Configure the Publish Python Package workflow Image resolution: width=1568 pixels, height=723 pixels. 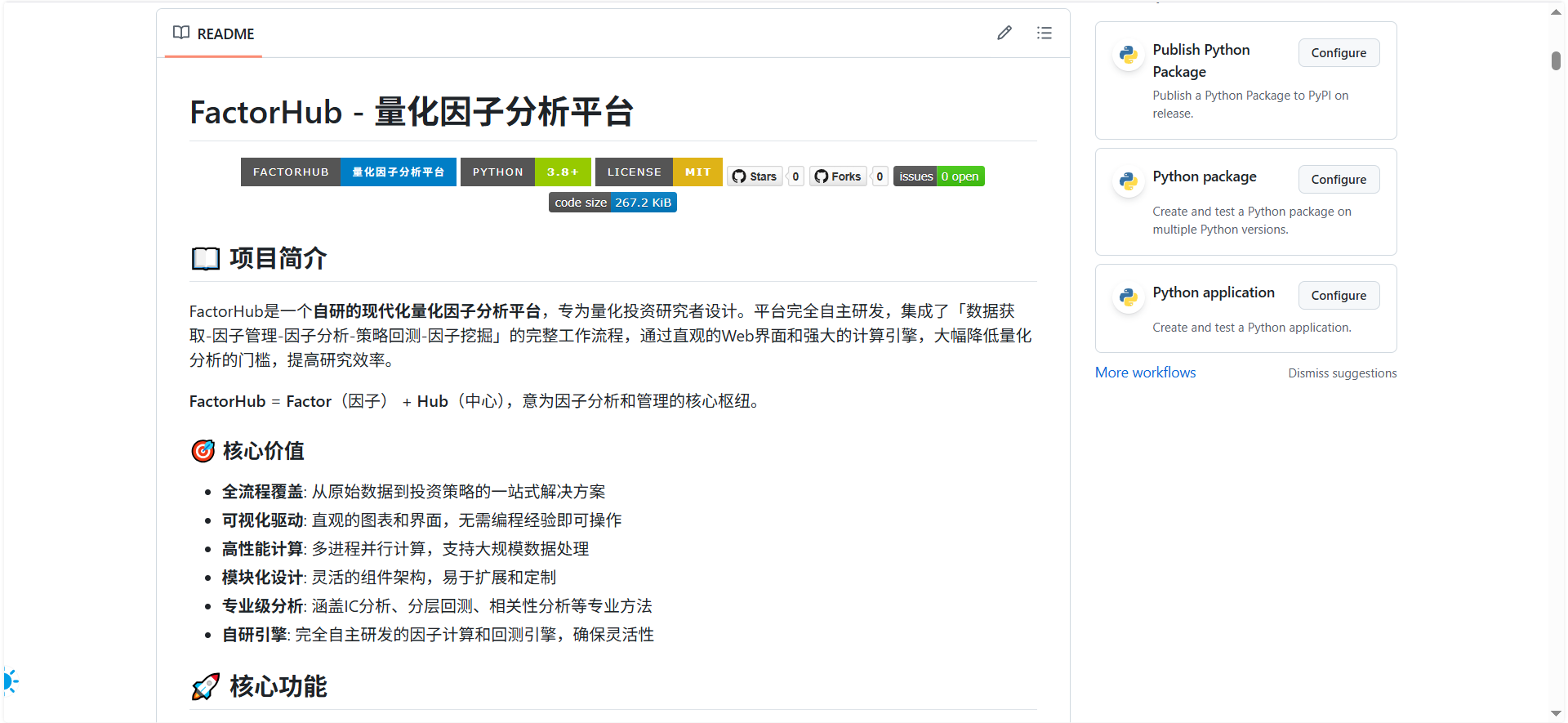[1338, 53]
